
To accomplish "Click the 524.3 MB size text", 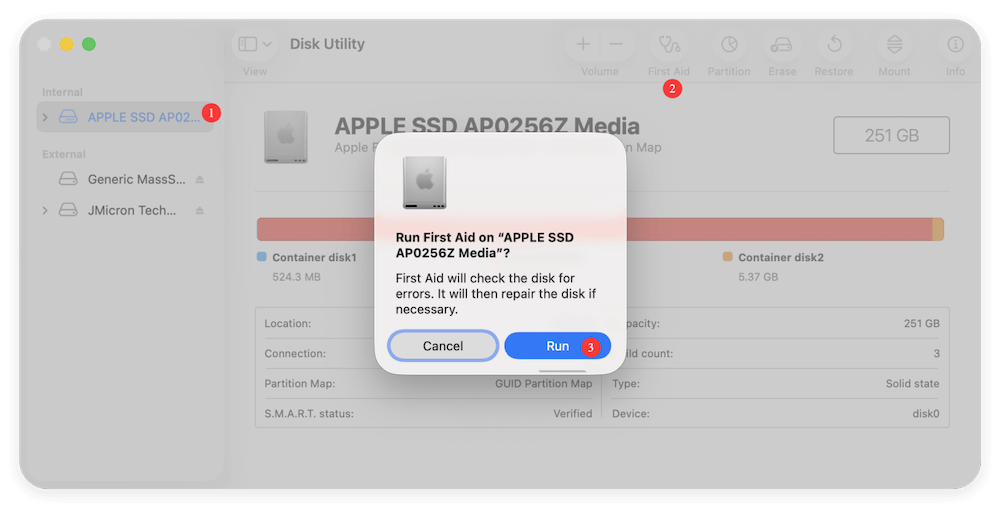I will coord(297,277).
